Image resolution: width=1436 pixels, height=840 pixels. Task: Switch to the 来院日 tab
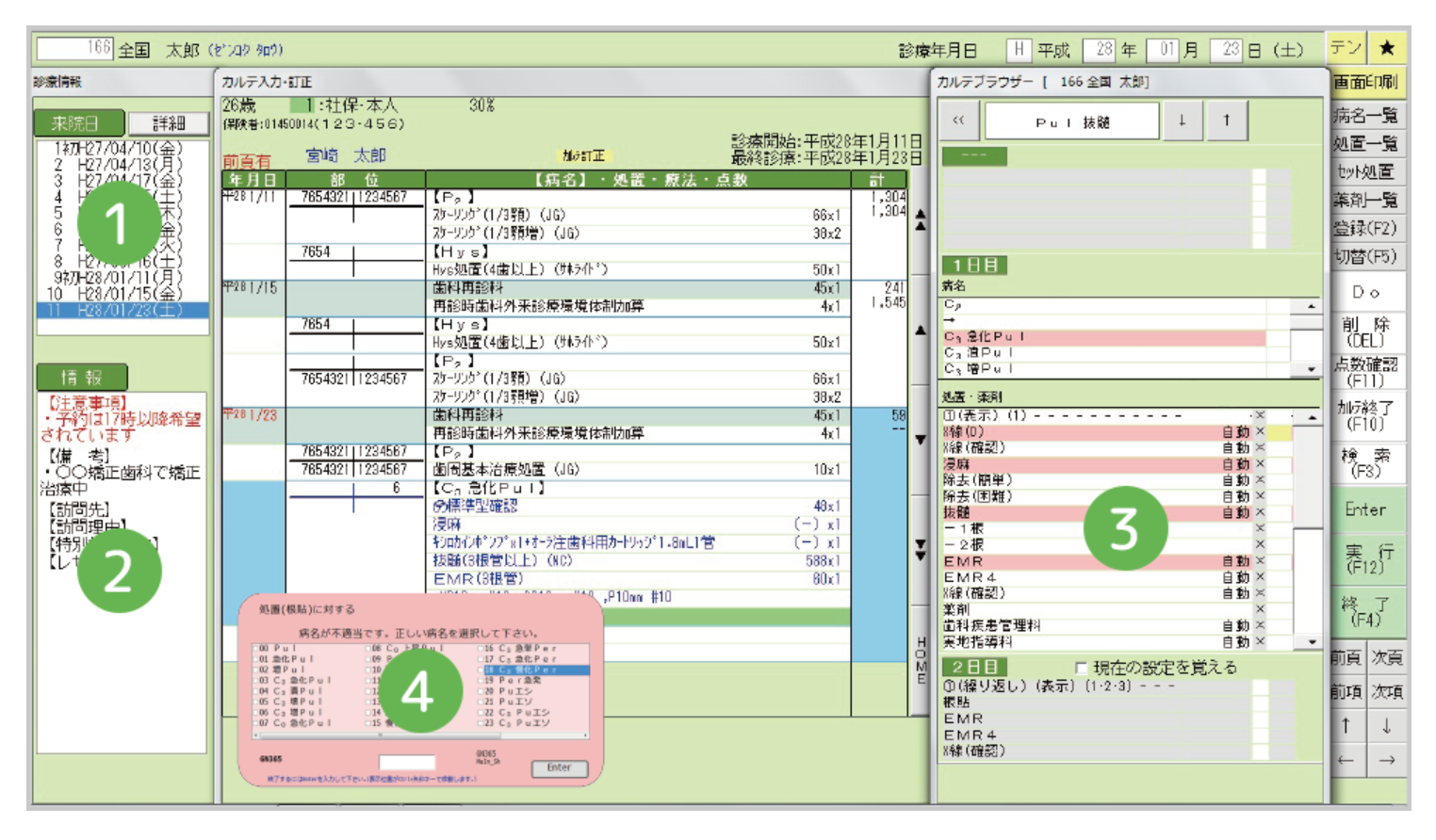(x=80, y=123)
